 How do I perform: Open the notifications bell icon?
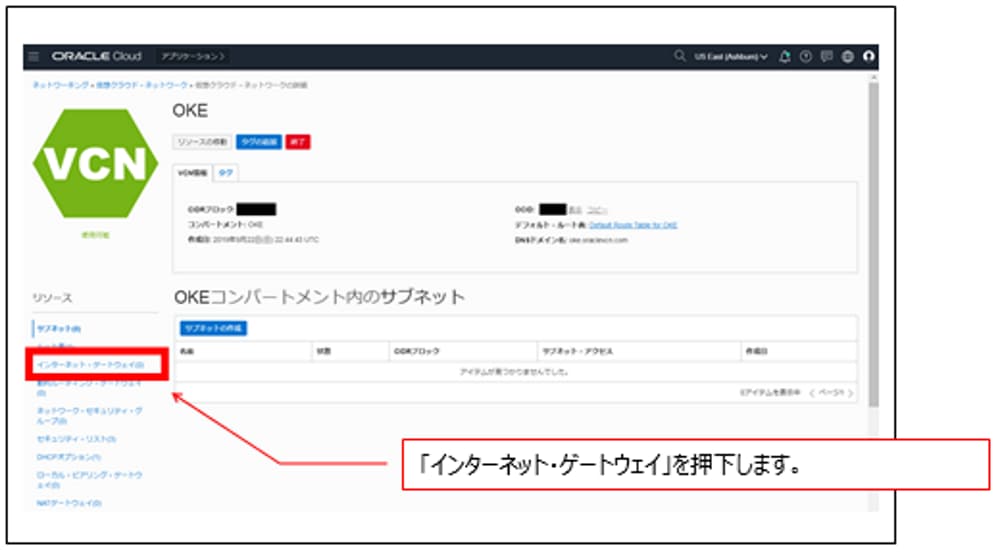[x=784, y=57]
